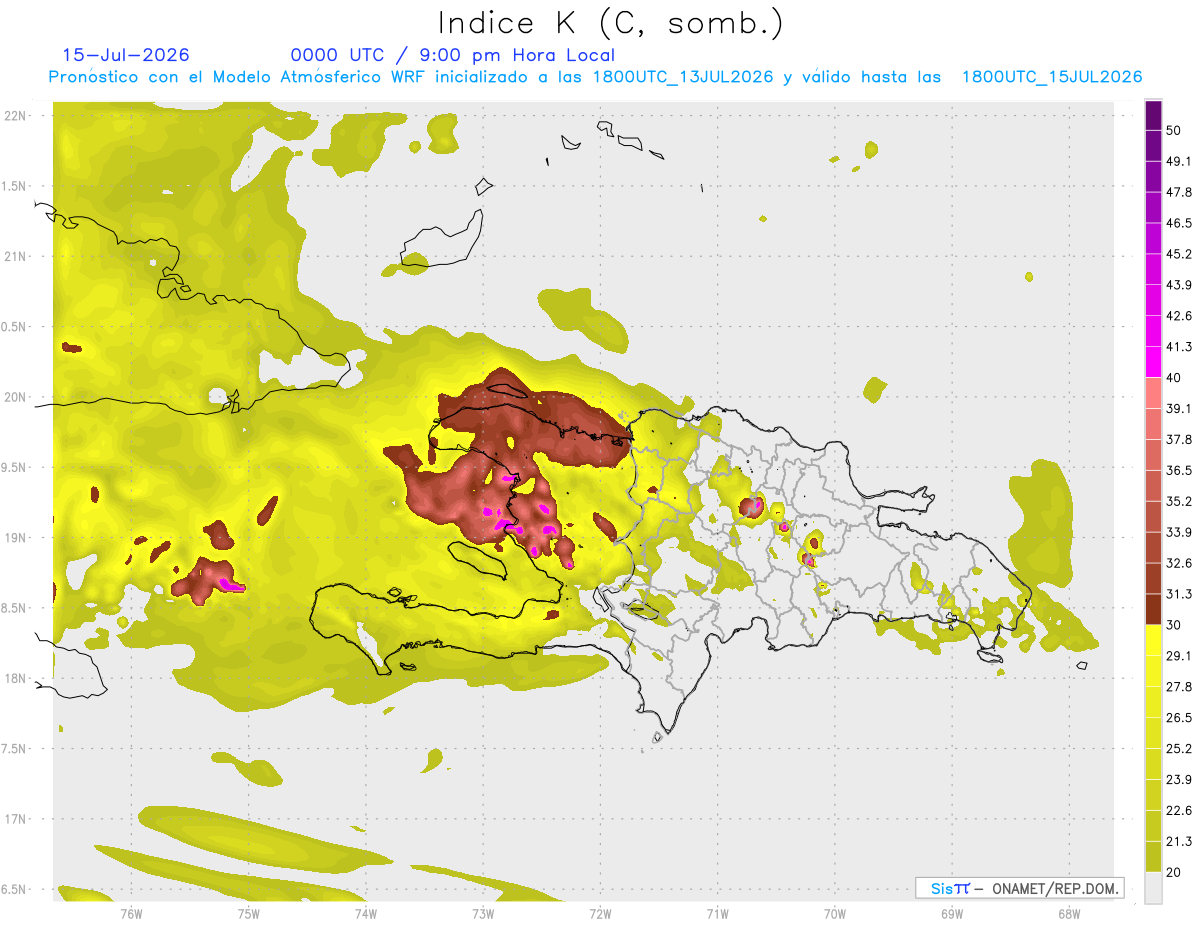
Task: Click color scale value "36.5"
Action: (x=1179, y=470)
